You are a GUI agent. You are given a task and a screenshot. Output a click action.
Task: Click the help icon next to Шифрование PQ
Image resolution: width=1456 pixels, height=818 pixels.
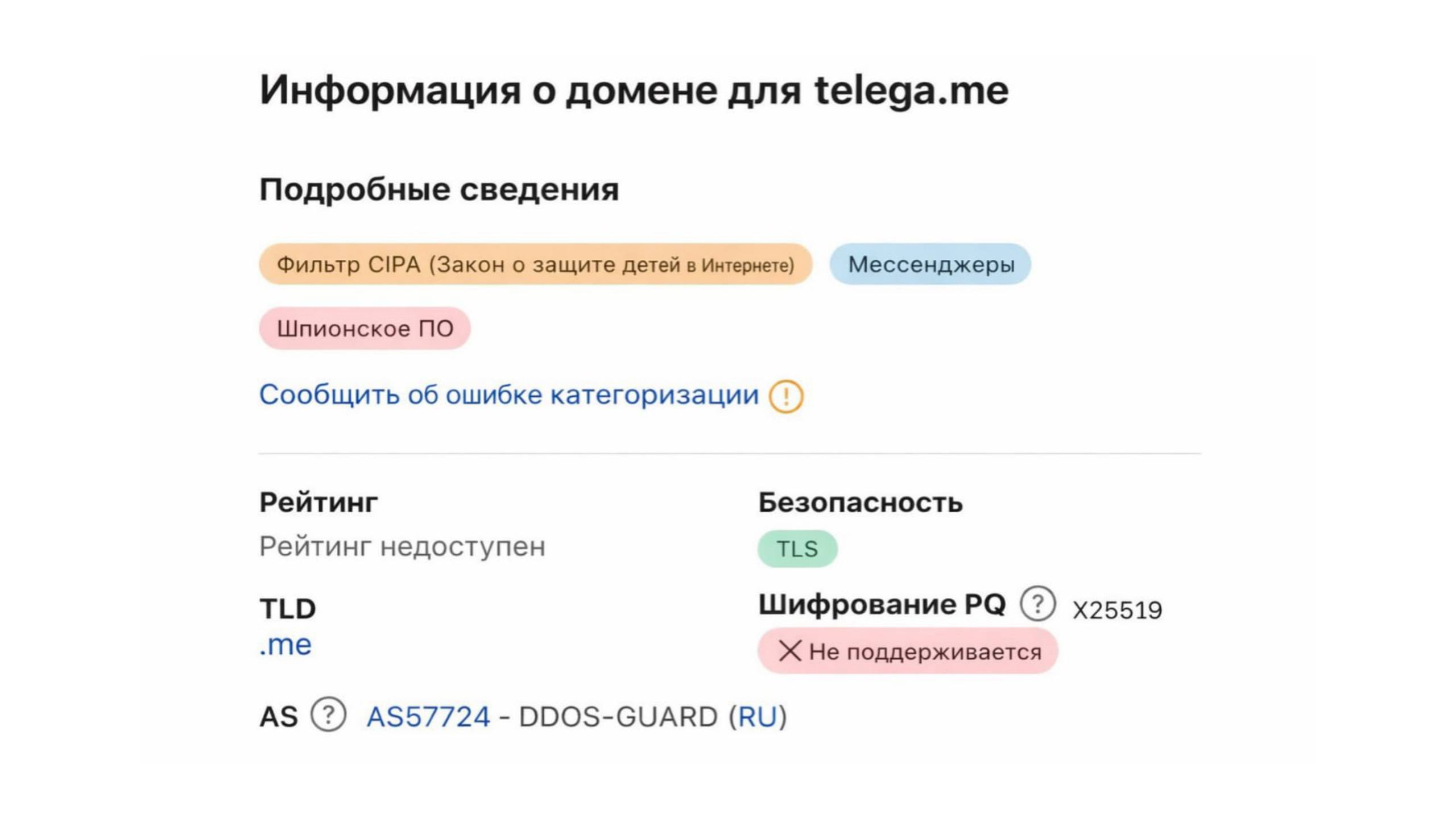[x=1037, y=604]
